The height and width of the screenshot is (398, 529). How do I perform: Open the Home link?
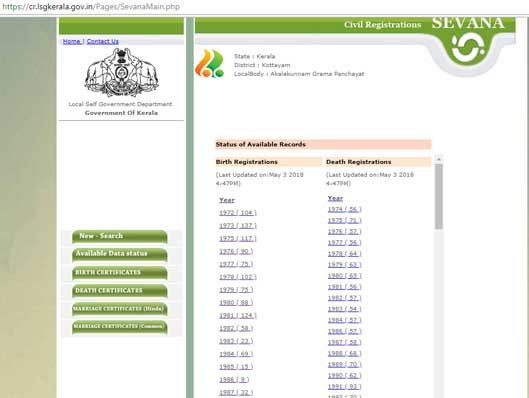click(72, 41)
